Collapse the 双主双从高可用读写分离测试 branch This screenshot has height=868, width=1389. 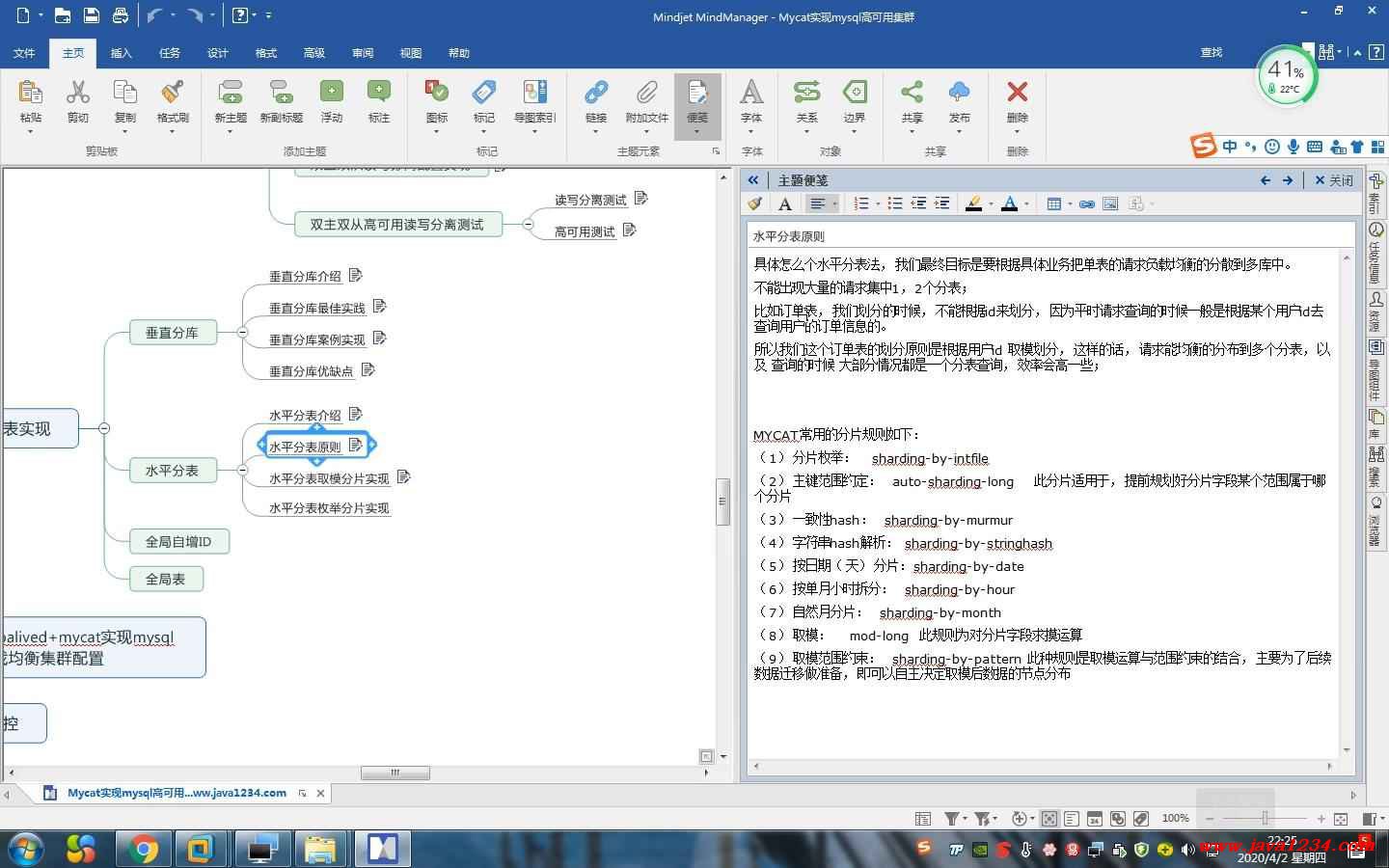[528, 224]
